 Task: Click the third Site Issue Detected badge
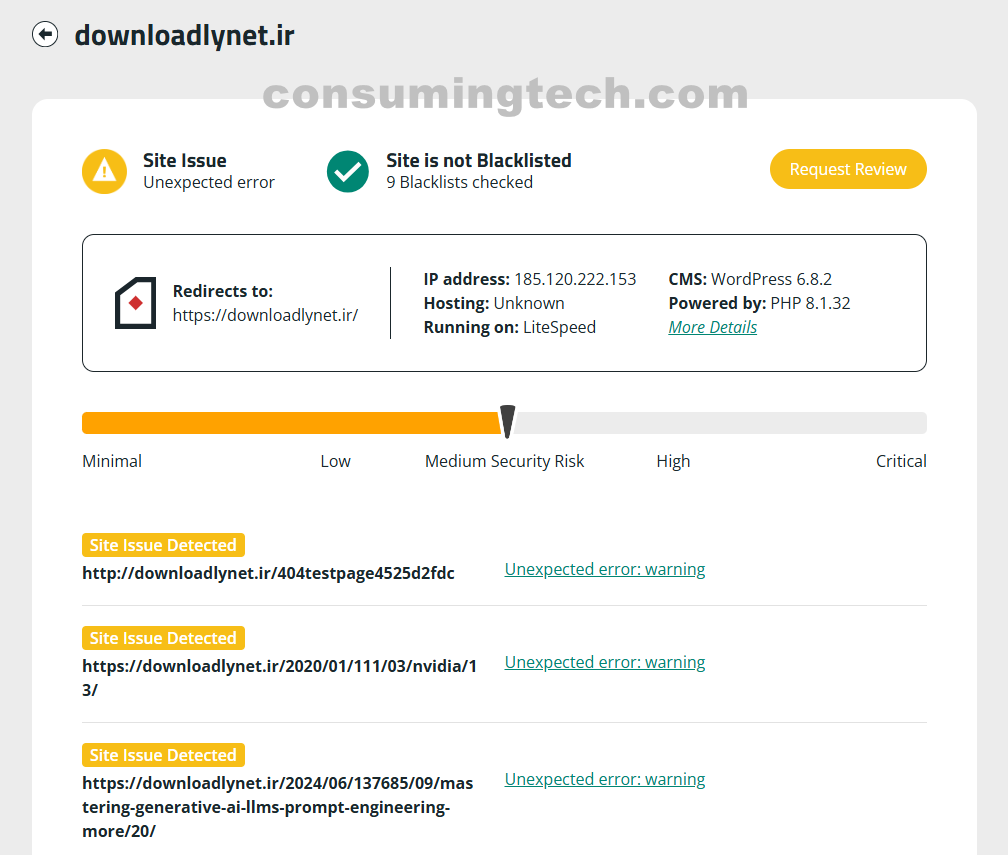coord(163,755)
